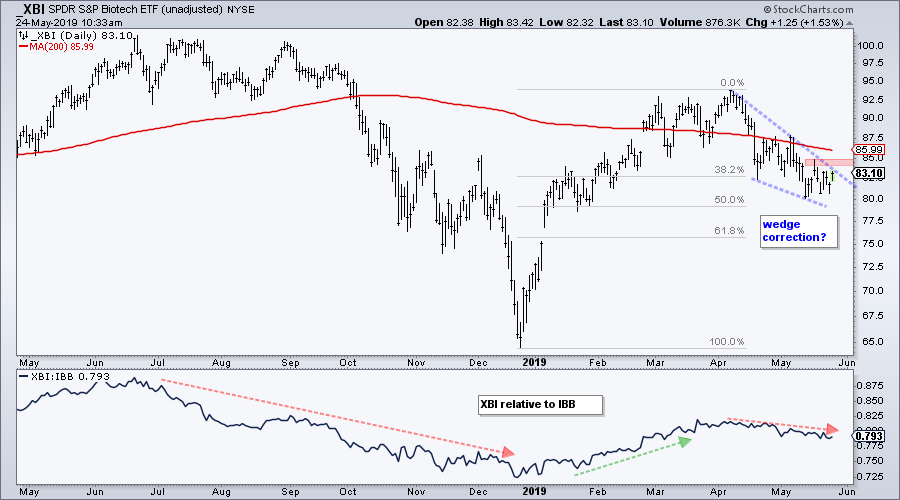Click the candlestick icon beside _XBI (Daily) legend

coord(23,36)
